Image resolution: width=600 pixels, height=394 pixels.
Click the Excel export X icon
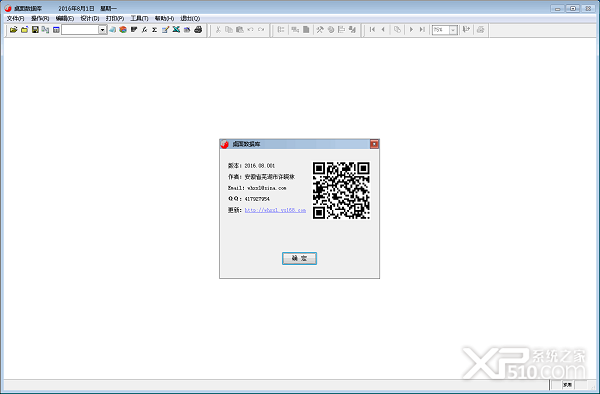pyautogui.click(x=176, y=30)
